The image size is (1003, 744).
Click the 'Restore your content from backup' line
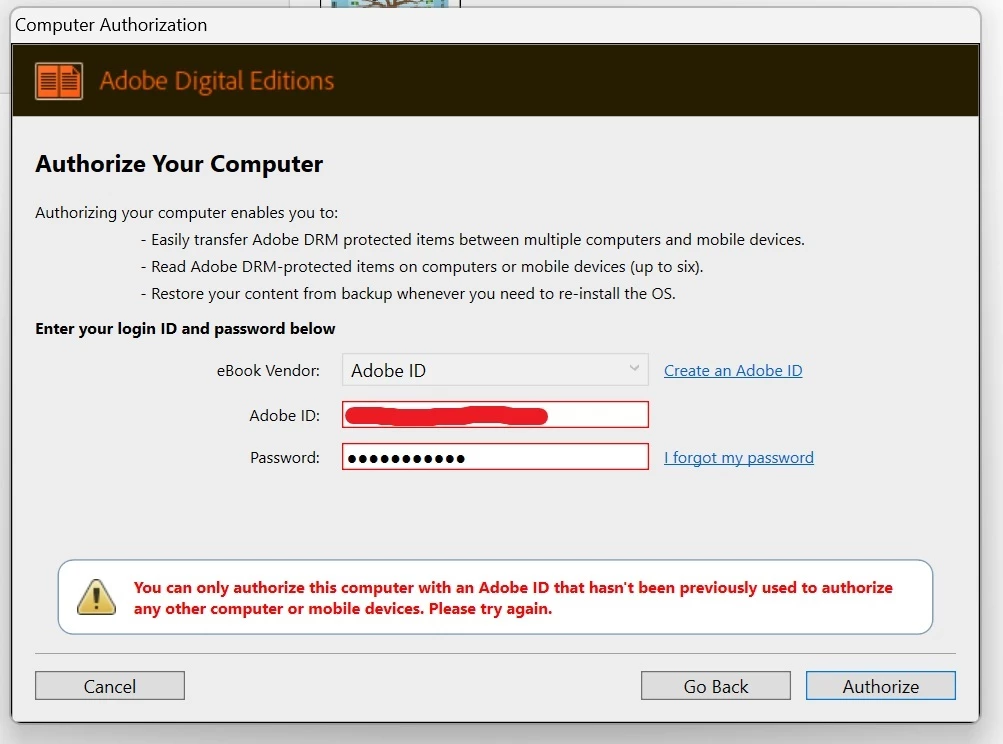click(408, 294)
